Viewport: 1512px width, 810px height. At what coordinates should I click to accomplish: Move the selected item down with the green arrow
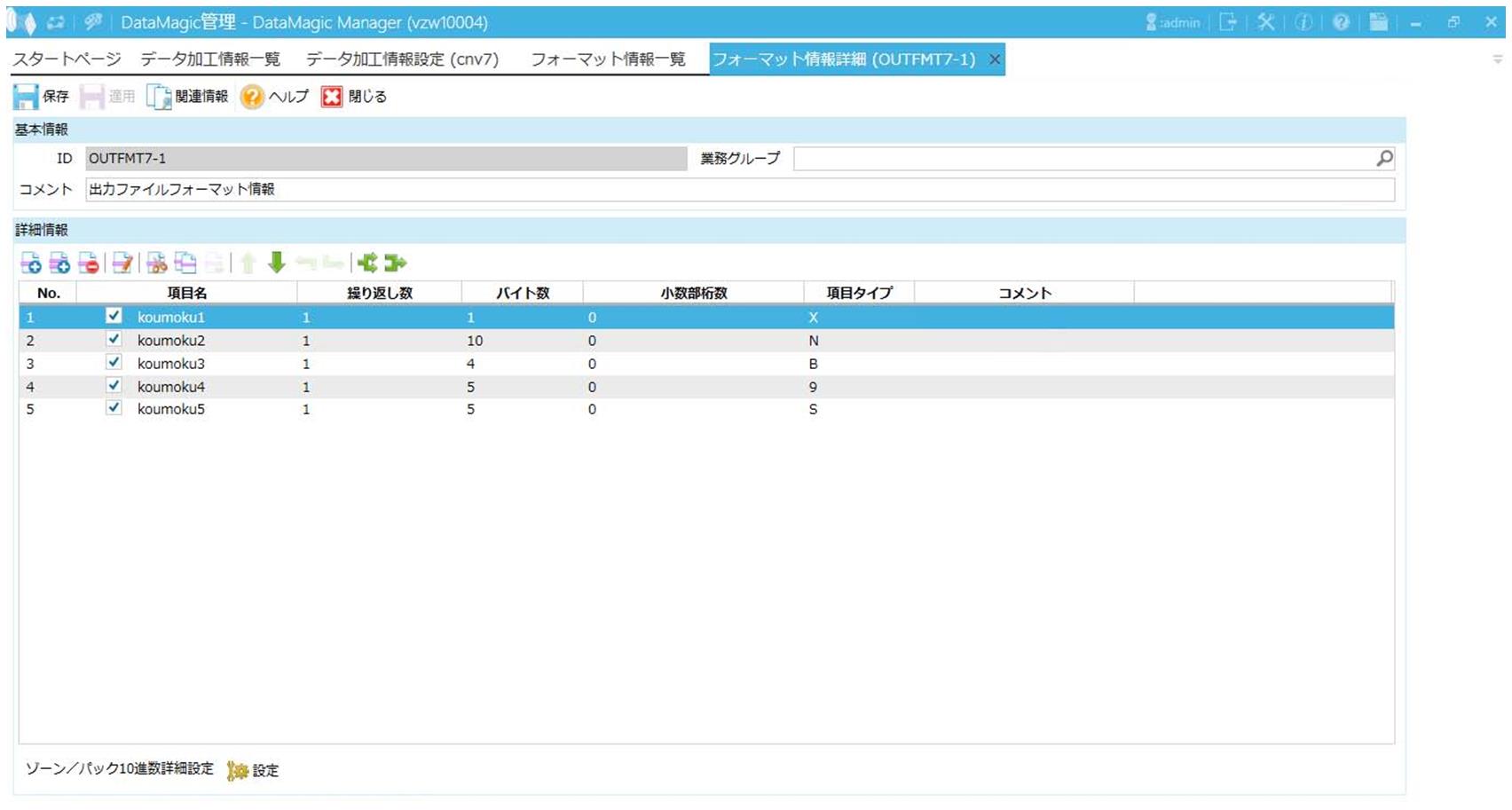[x=277, y=263]
